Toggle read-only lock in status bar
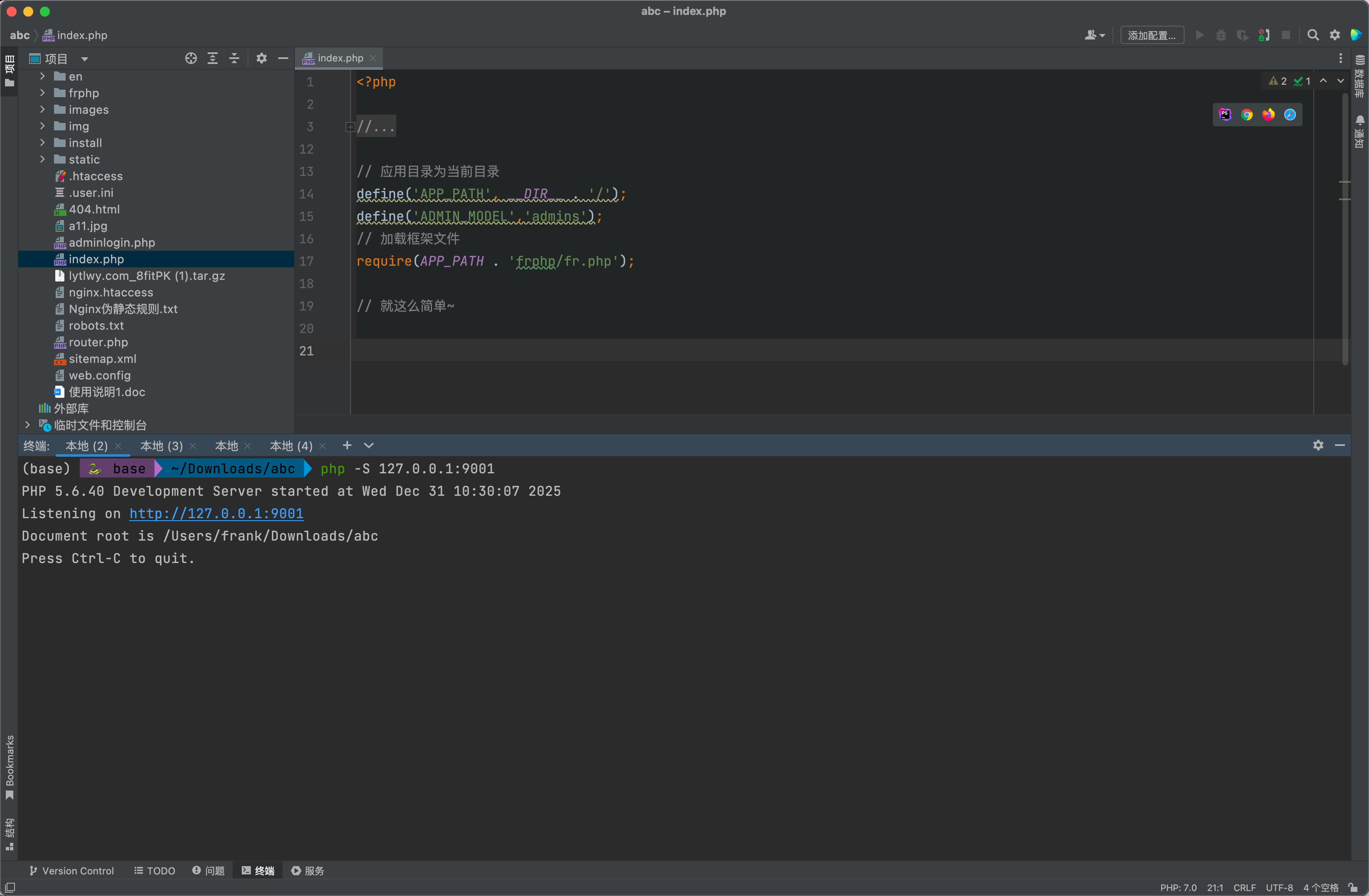 1353,887
